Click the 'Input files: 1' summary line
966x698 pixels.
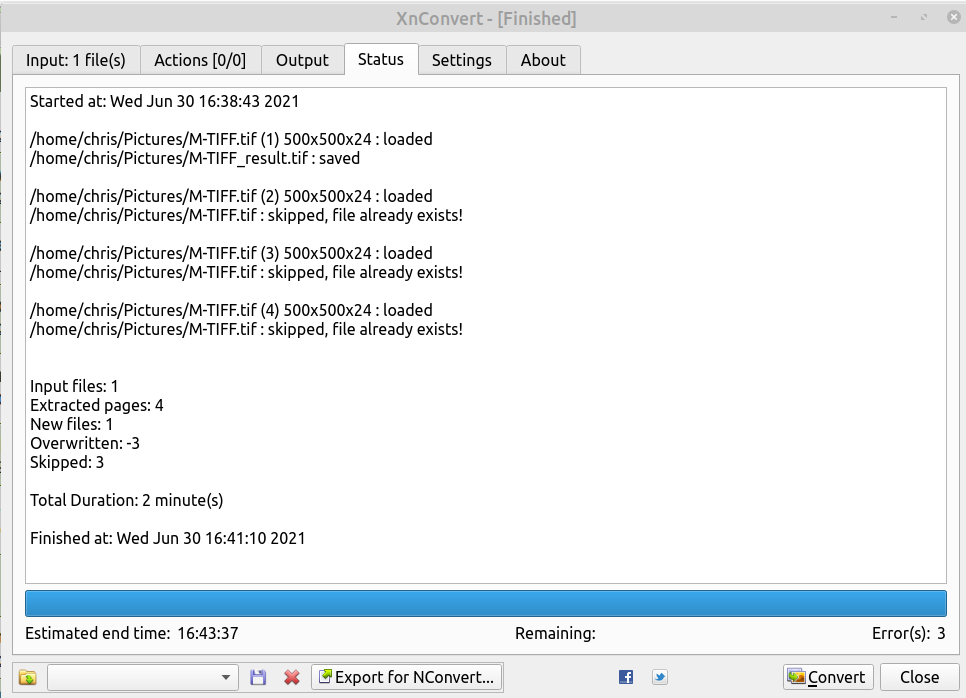tap(74, 386)
